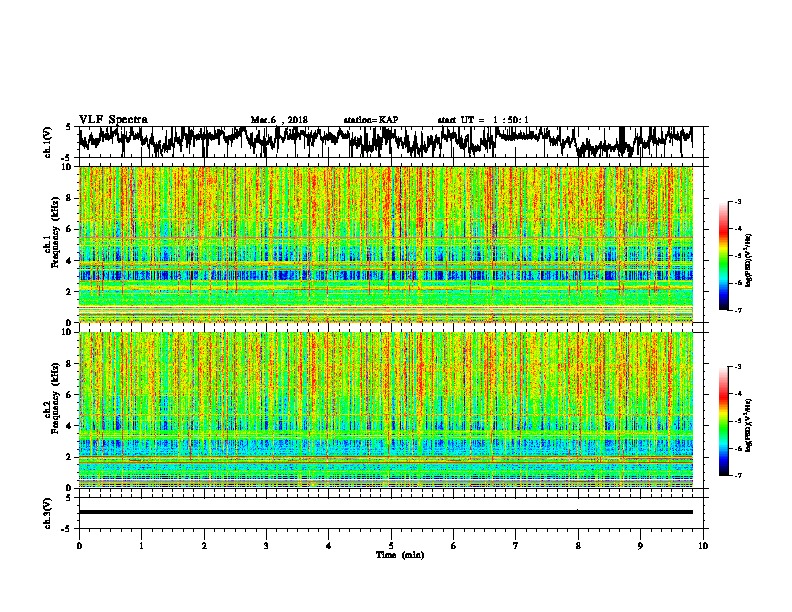Click the "-3" label on ch.1 colorbar

[737, 201]
